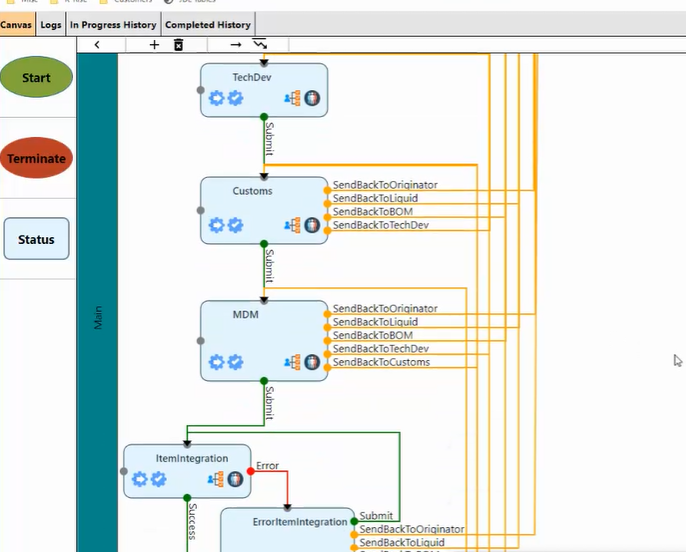The height and width of the screenshot is (552, 686).
Task: Click the Success label under ItemIntegration
Action: (192, 521)
